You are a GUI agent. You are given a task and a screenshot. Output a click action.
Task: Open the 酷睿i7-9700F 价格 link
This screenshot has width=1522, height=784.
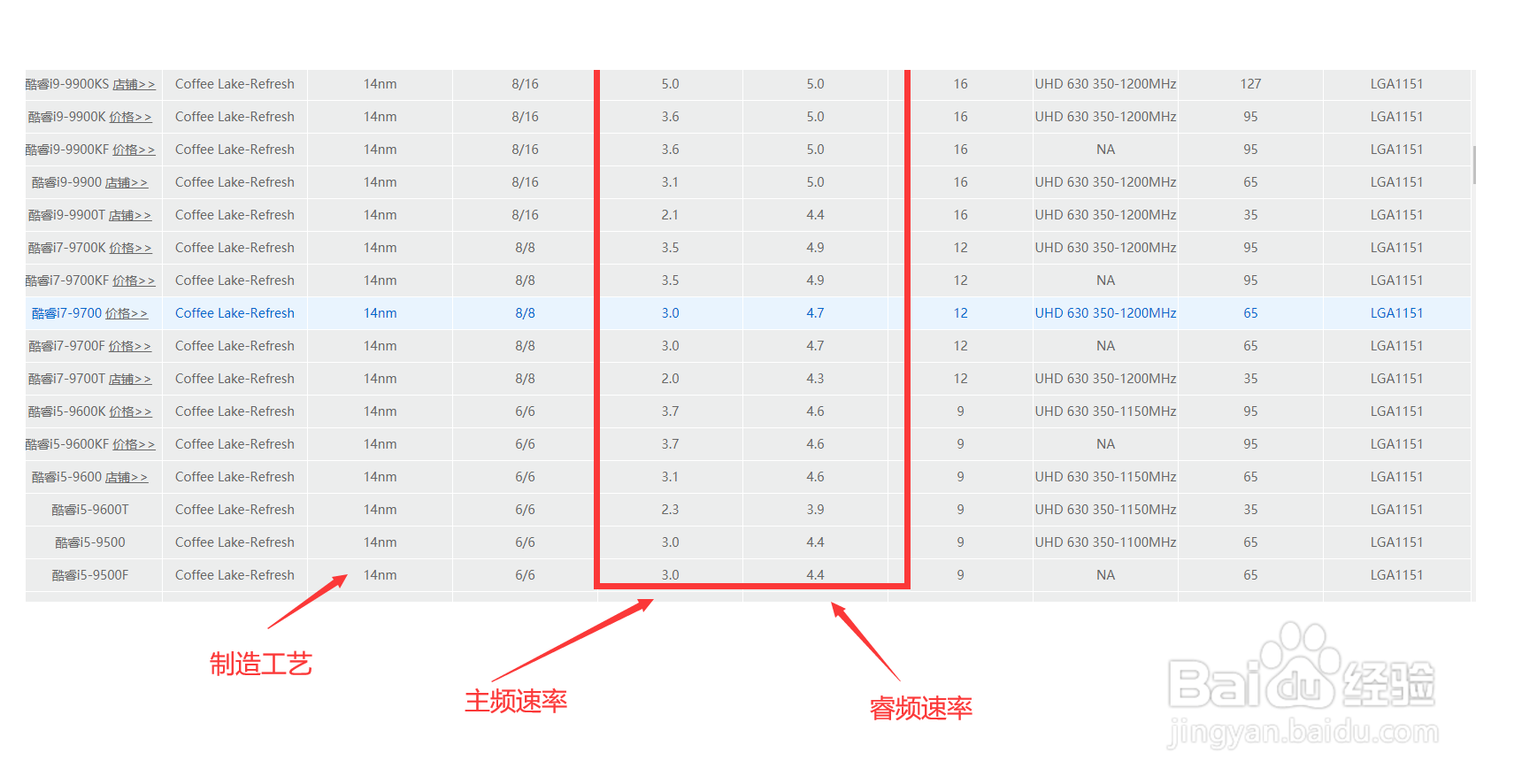point(130,346)
